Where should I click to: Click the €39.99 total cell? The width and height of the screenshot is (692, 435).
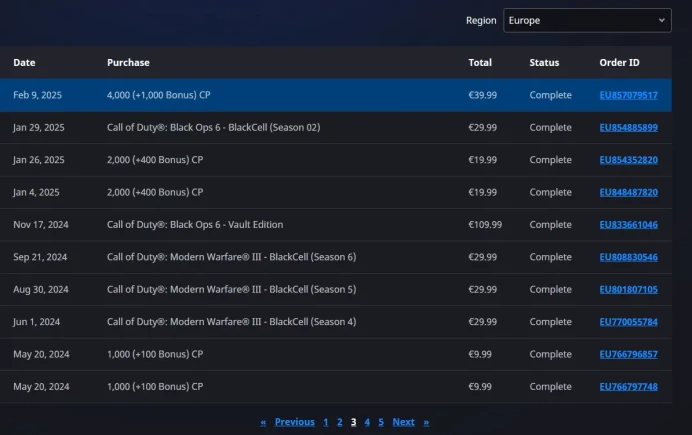[x=482, y=95]
